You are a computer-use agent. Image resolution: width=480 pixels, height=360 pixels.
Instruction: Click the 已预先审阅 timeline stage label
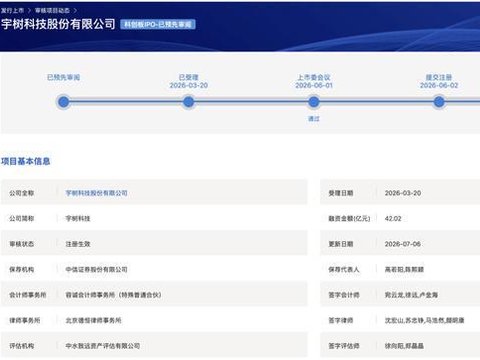63,77
